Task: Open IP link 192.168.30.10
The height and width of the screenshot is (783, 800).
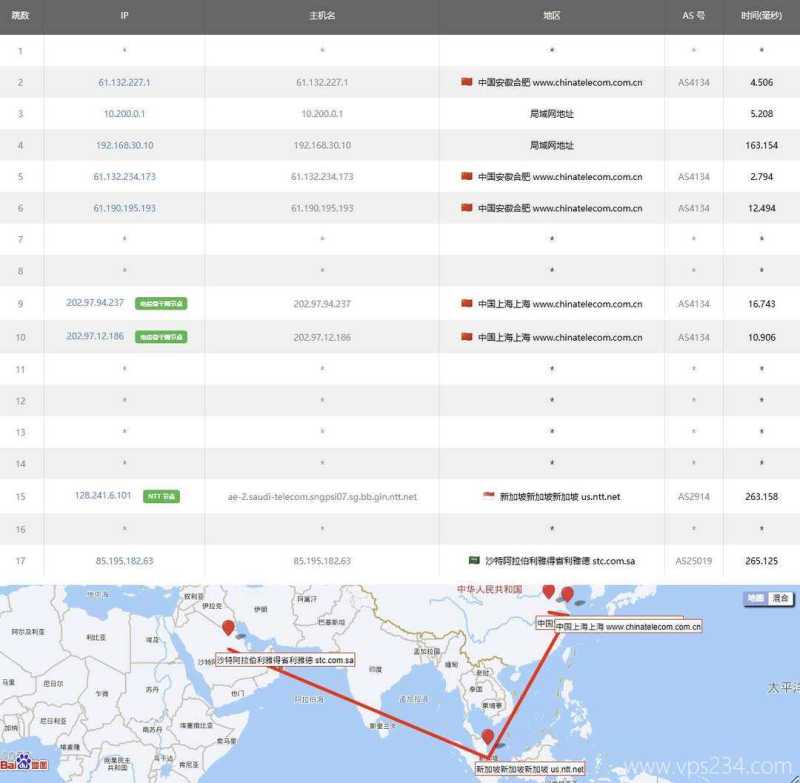Action: (124, 145)
